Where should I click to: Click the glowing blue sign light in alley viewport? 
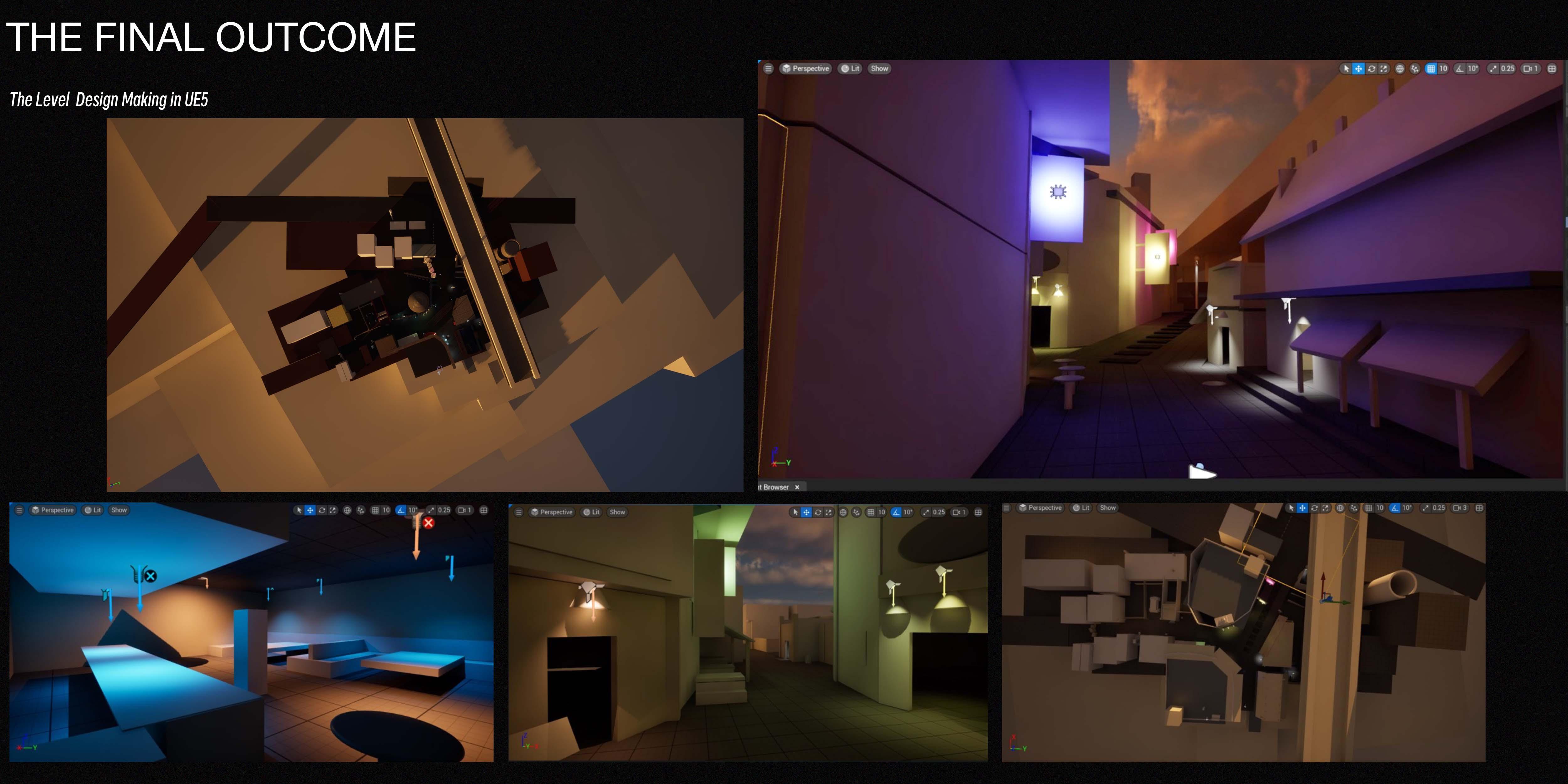click(1058, 192)
